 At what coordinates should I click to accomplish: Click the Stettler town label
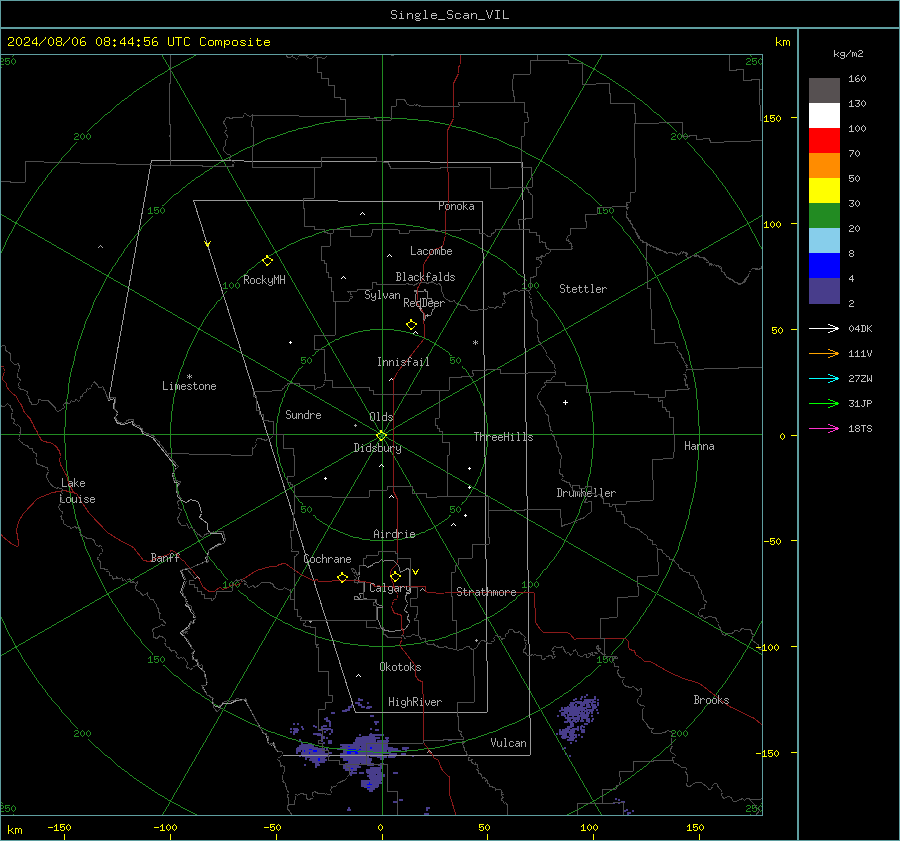583,289
